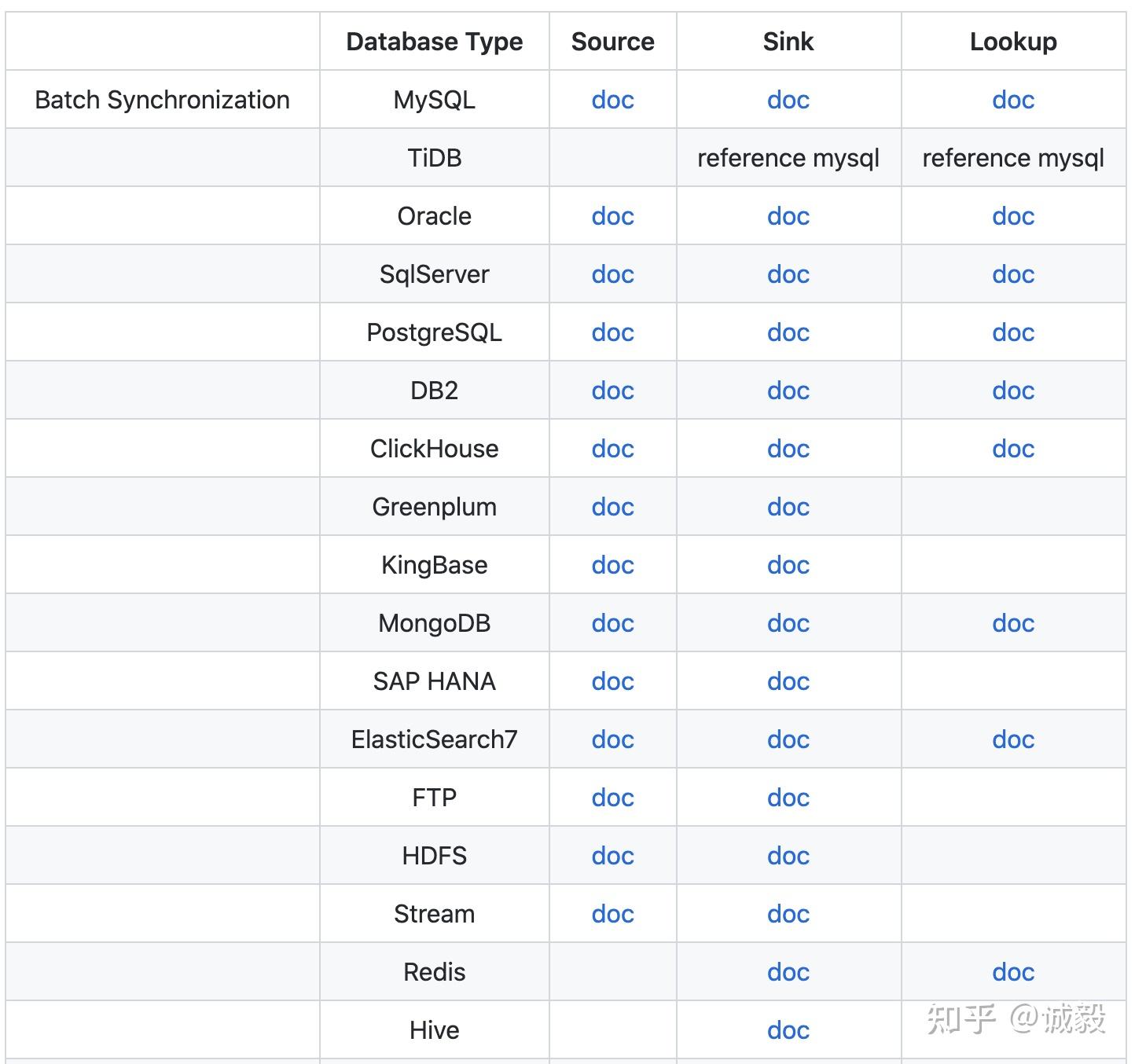Select the 'Hive' database name
The image size is (1135, 1064).
[435, 1030]
